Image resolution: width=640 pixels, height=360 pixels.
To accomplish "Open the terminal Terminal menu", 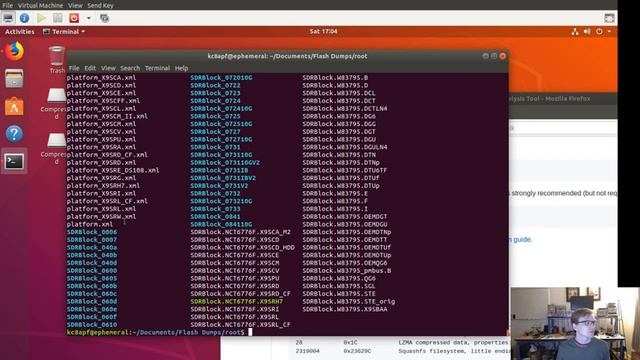I will coord(157,68).
